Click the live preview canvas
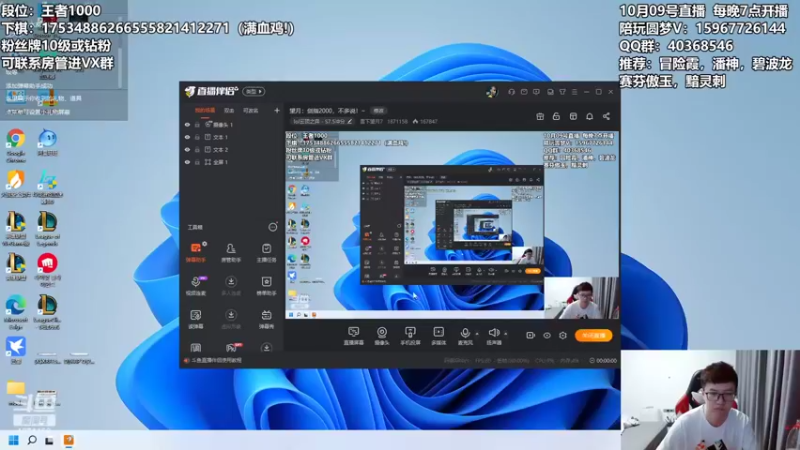 [452, 225]
